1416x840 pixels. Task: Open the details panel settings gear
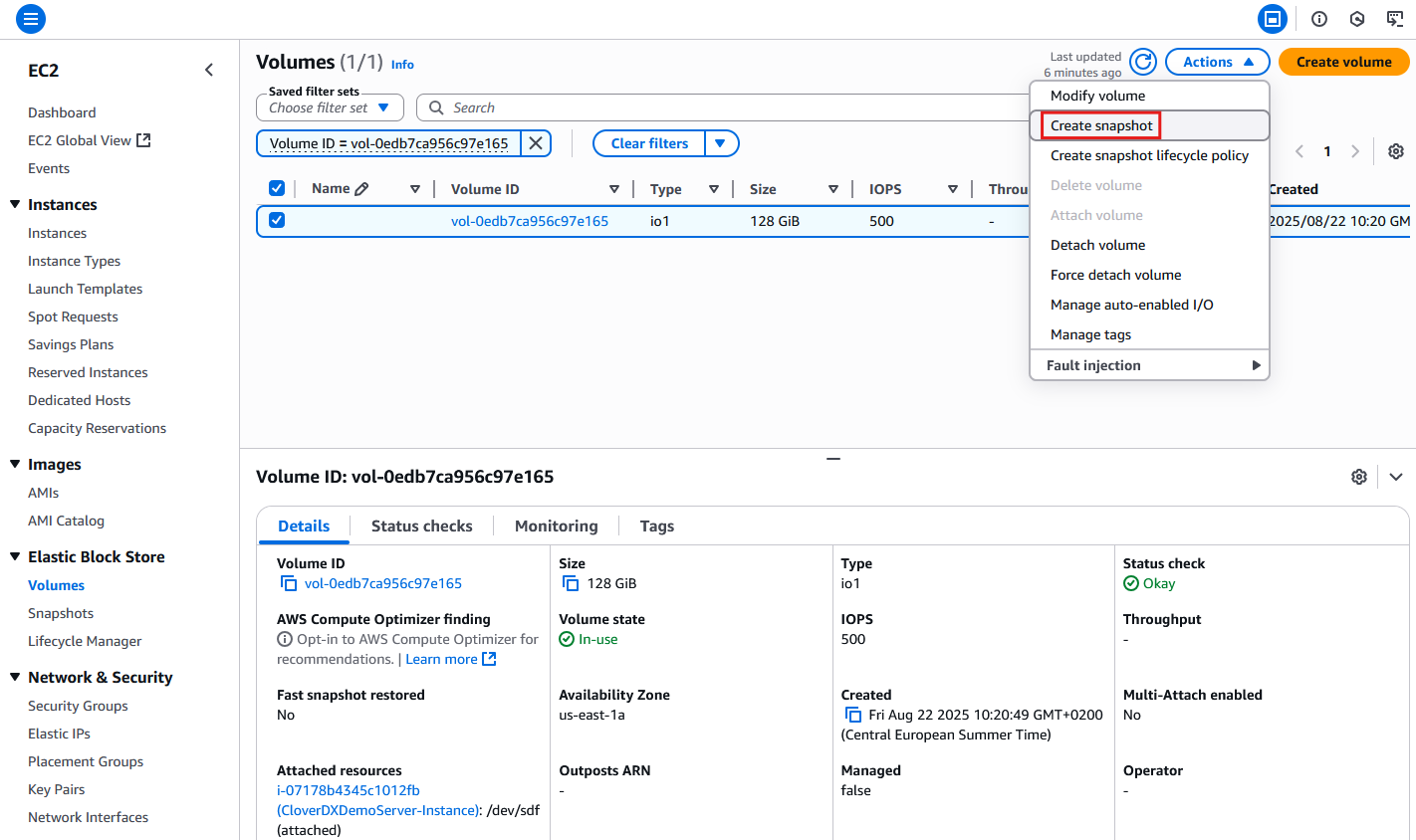pyautogui.click(x=1359, y=476)
